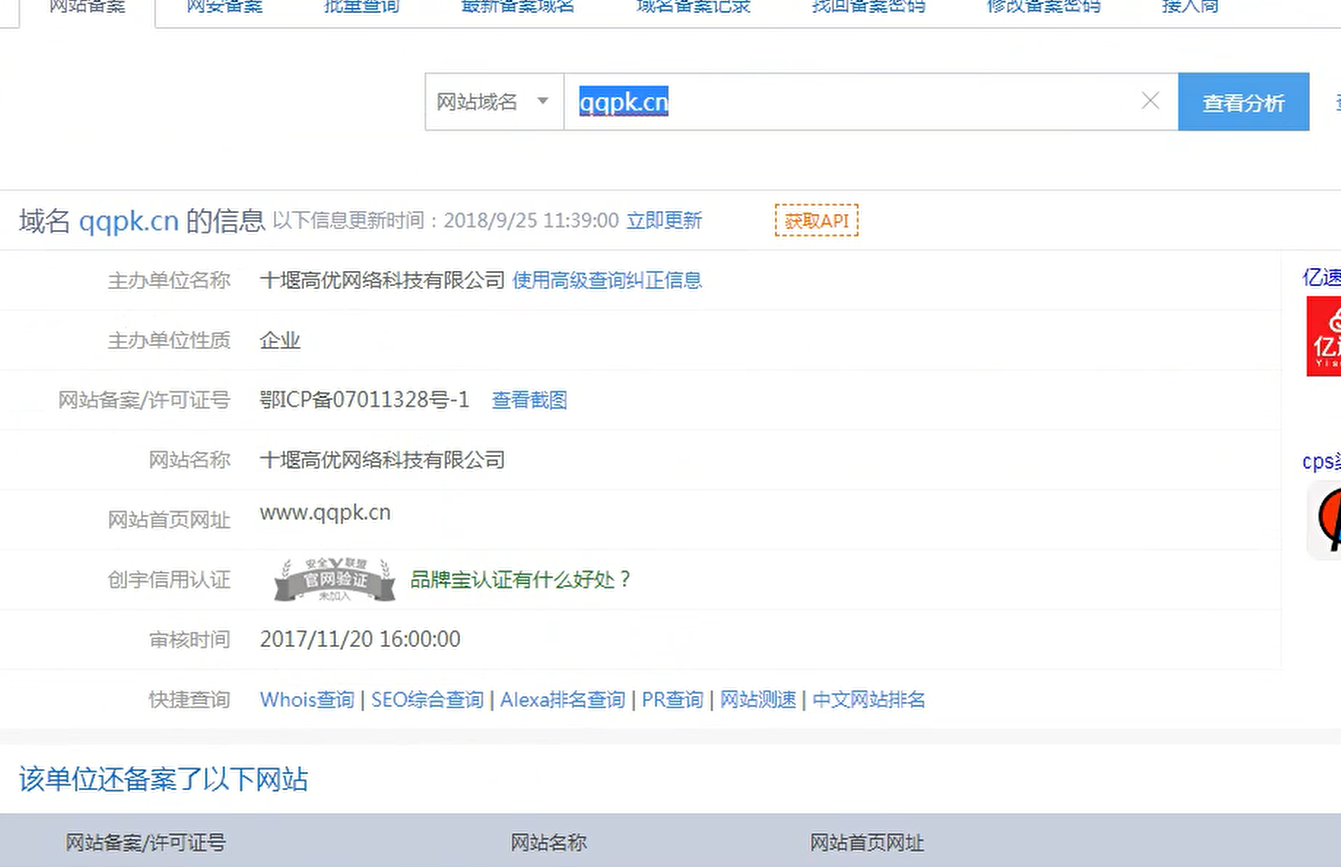Click the 该单位还备案了以下网站 heading

163,780
